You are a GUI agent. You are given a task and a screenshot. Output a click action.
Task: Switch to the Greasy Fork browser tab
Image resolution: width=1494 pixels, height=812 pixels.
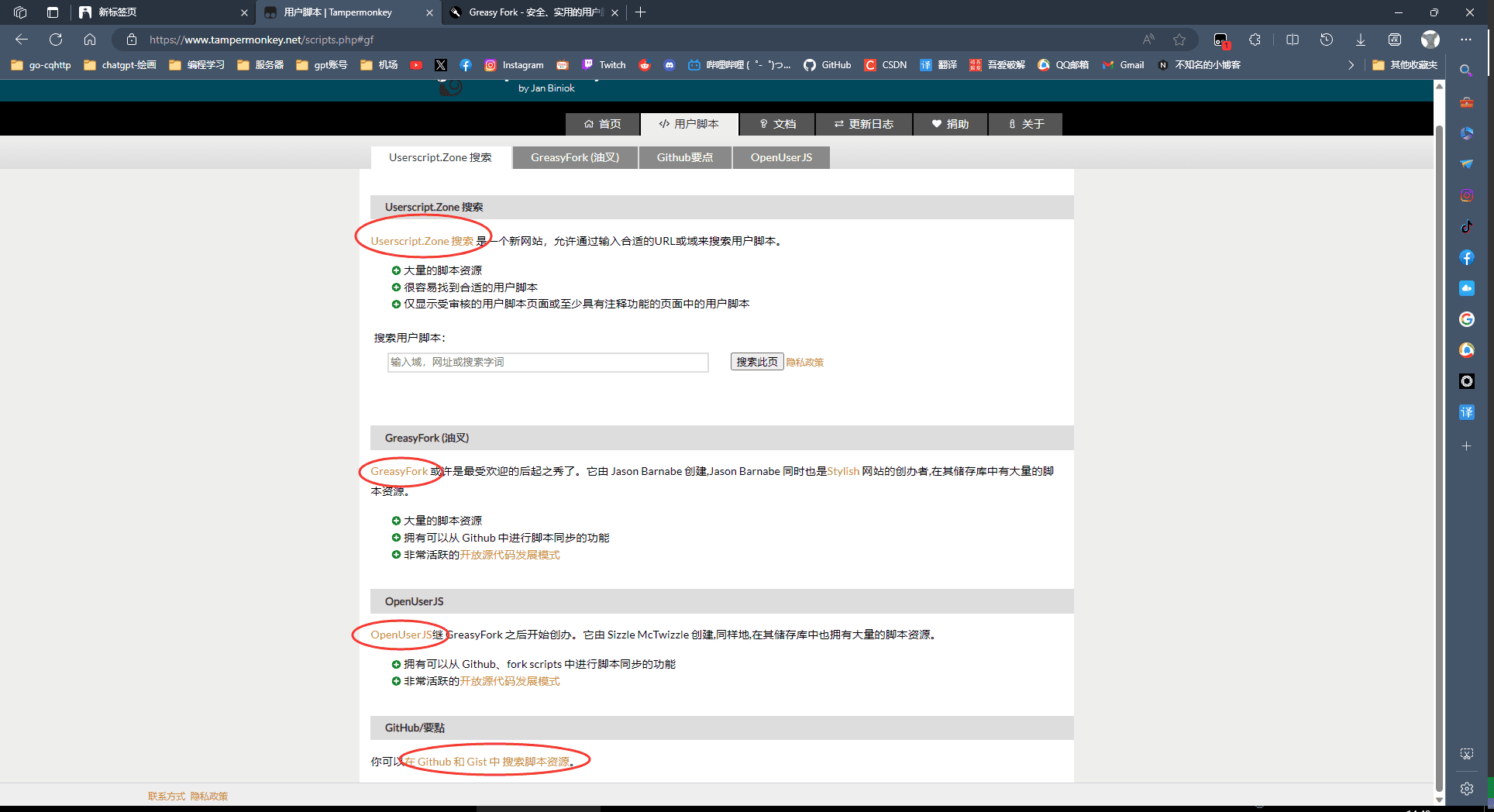(535, 12)
